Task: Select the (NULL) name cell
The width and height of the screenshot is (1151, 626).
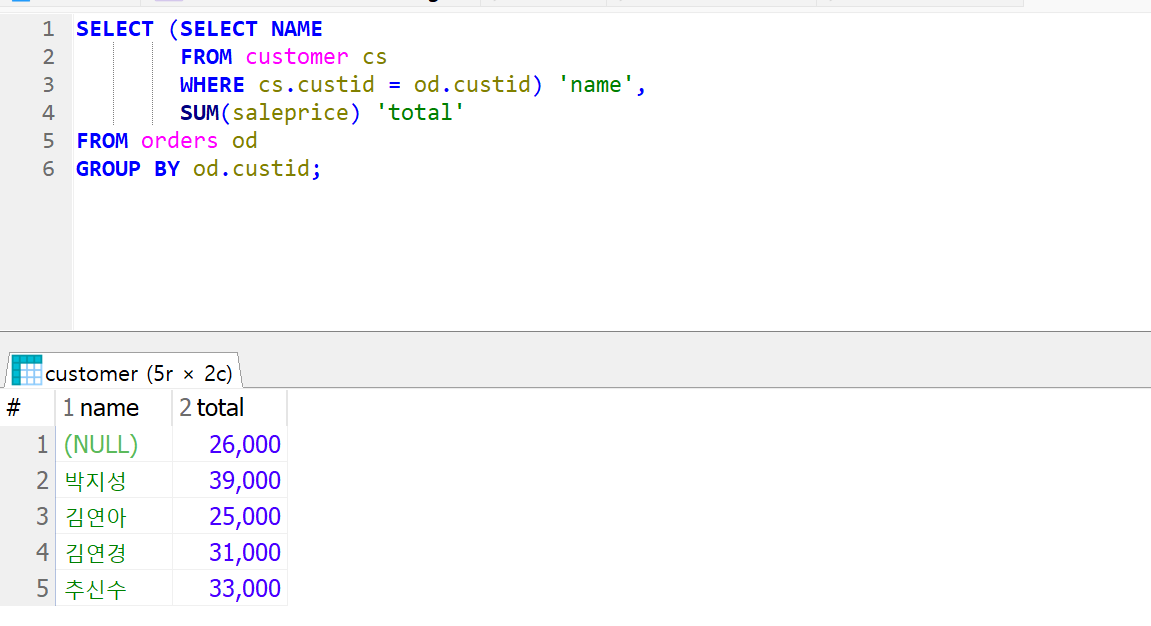Action: click(x=114, y=445)
